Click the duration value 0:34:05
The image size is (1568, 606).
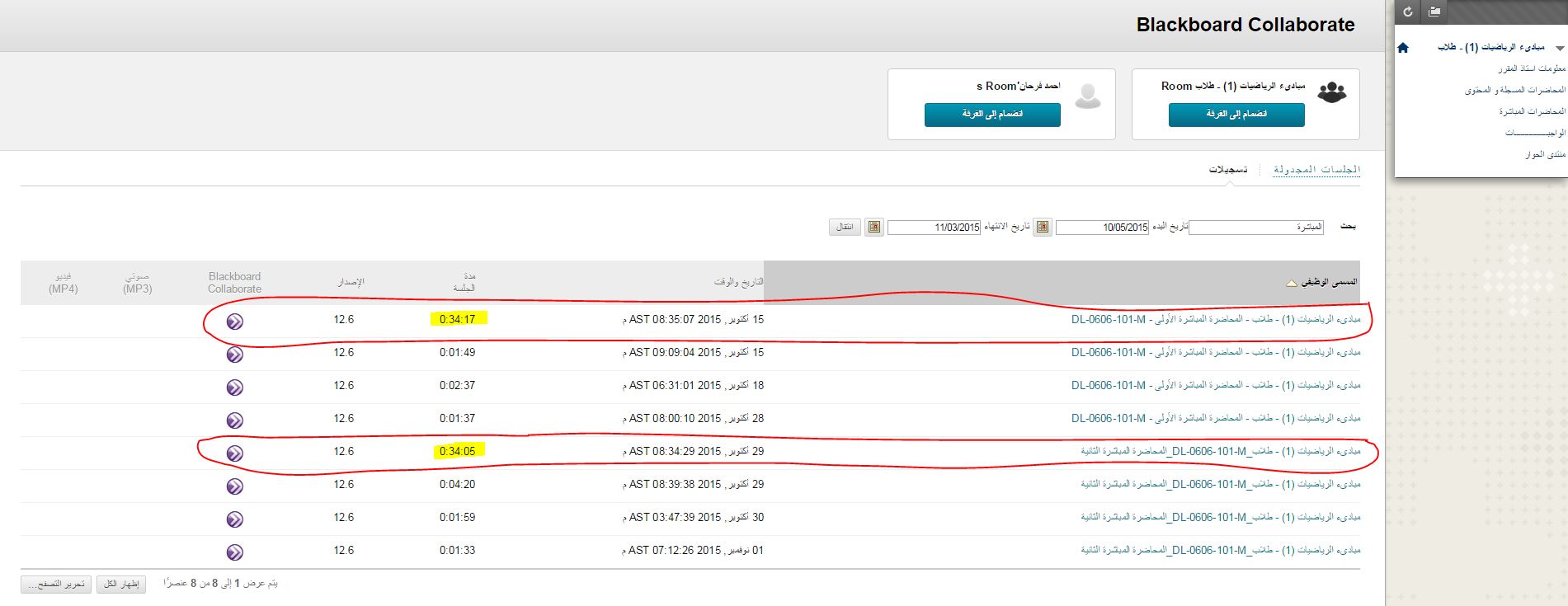point(457,451)
